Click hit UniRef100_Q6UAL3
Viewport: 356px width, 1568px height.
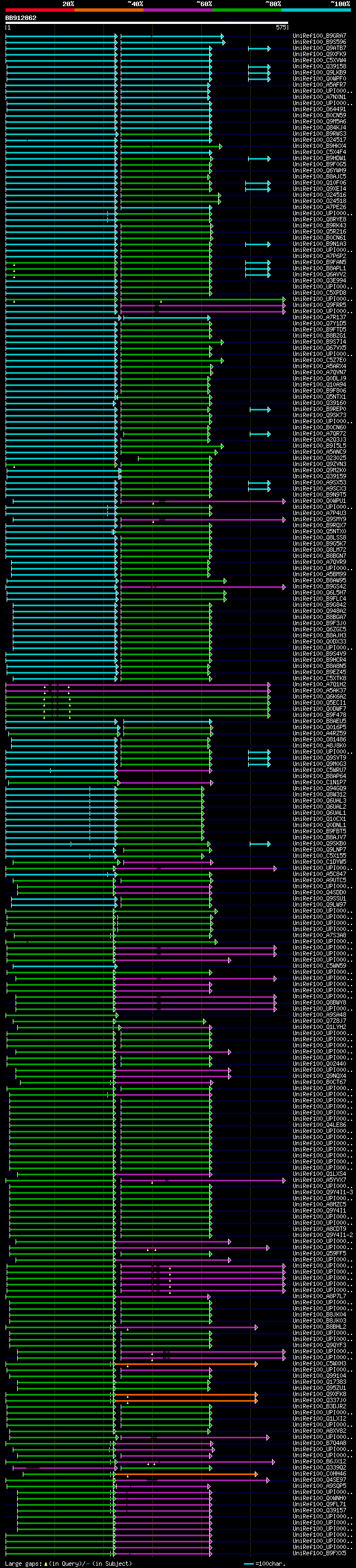click(x=319, y=800)
